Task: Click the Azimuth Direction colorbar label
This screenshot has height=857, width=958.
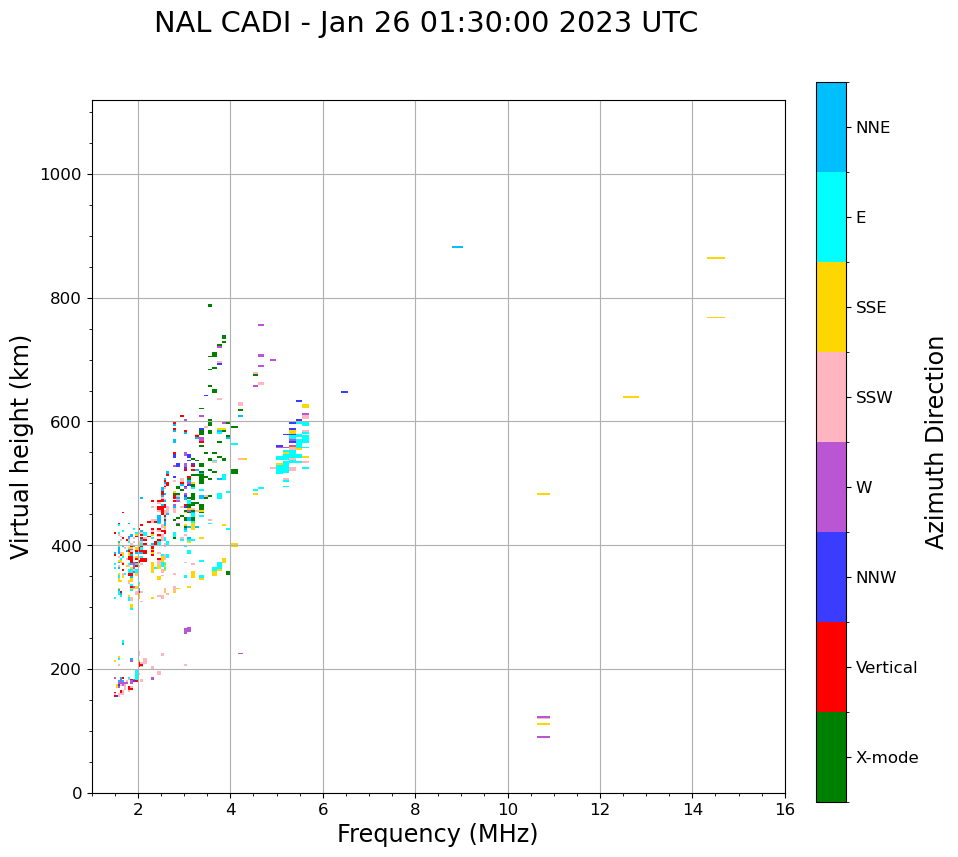Action: point(935,442)
